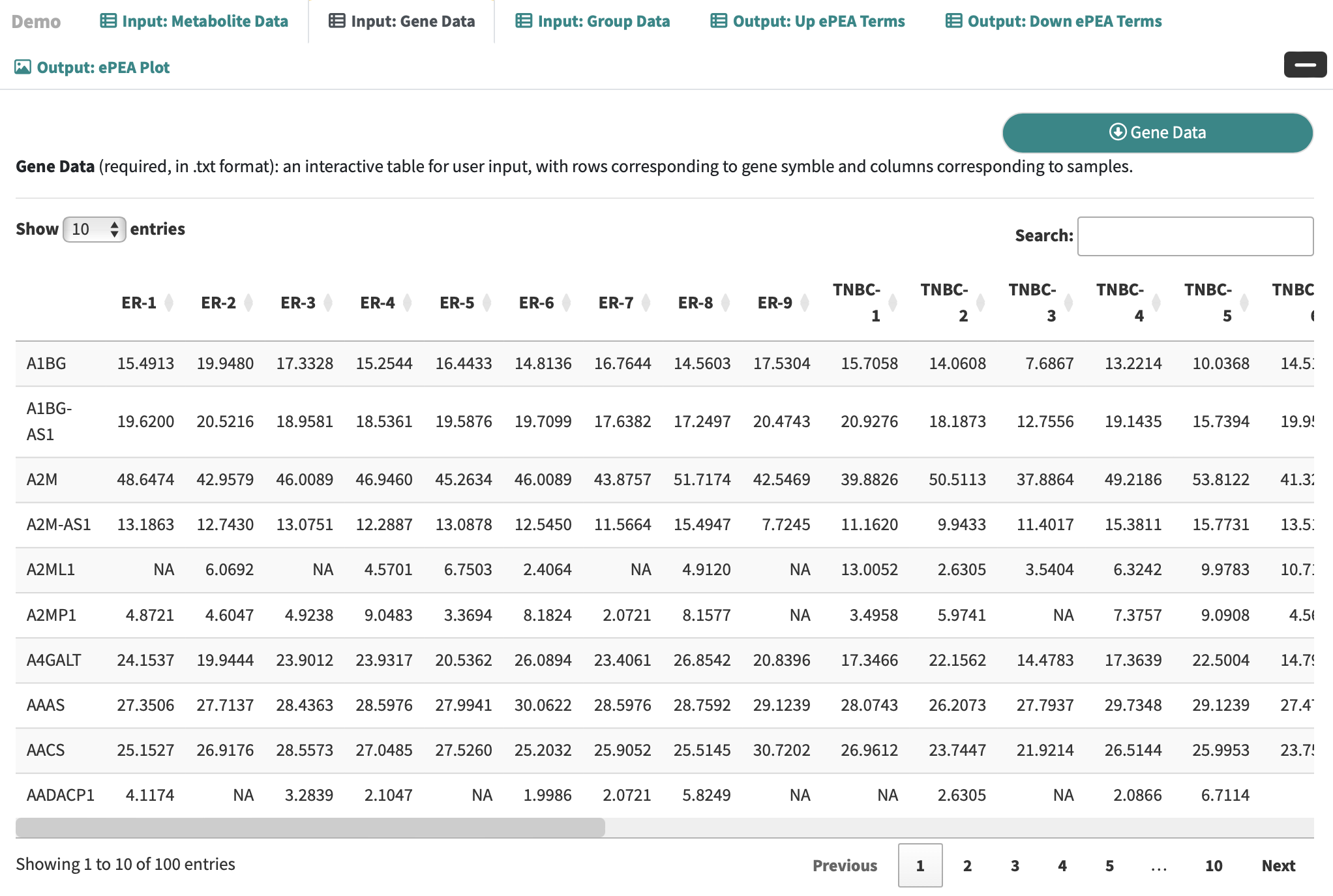The image size is (1333, 896).
Task: Click the table icon beside Input: Metabolite Data
Action: [x=108, y=21]
